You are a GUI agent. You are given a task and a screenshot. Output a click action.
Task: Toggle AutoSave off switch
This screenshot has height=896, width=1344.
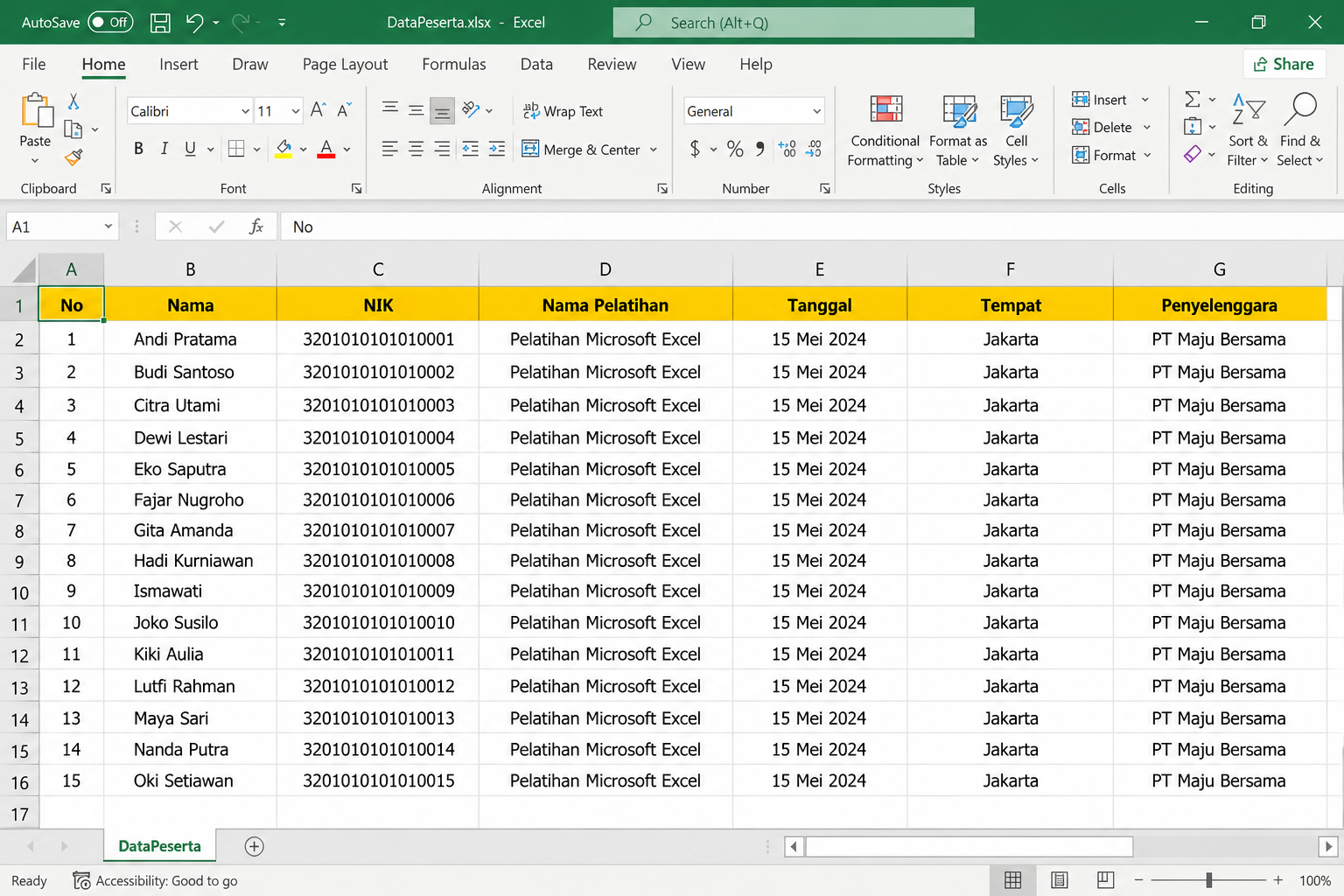click(110, 23)
